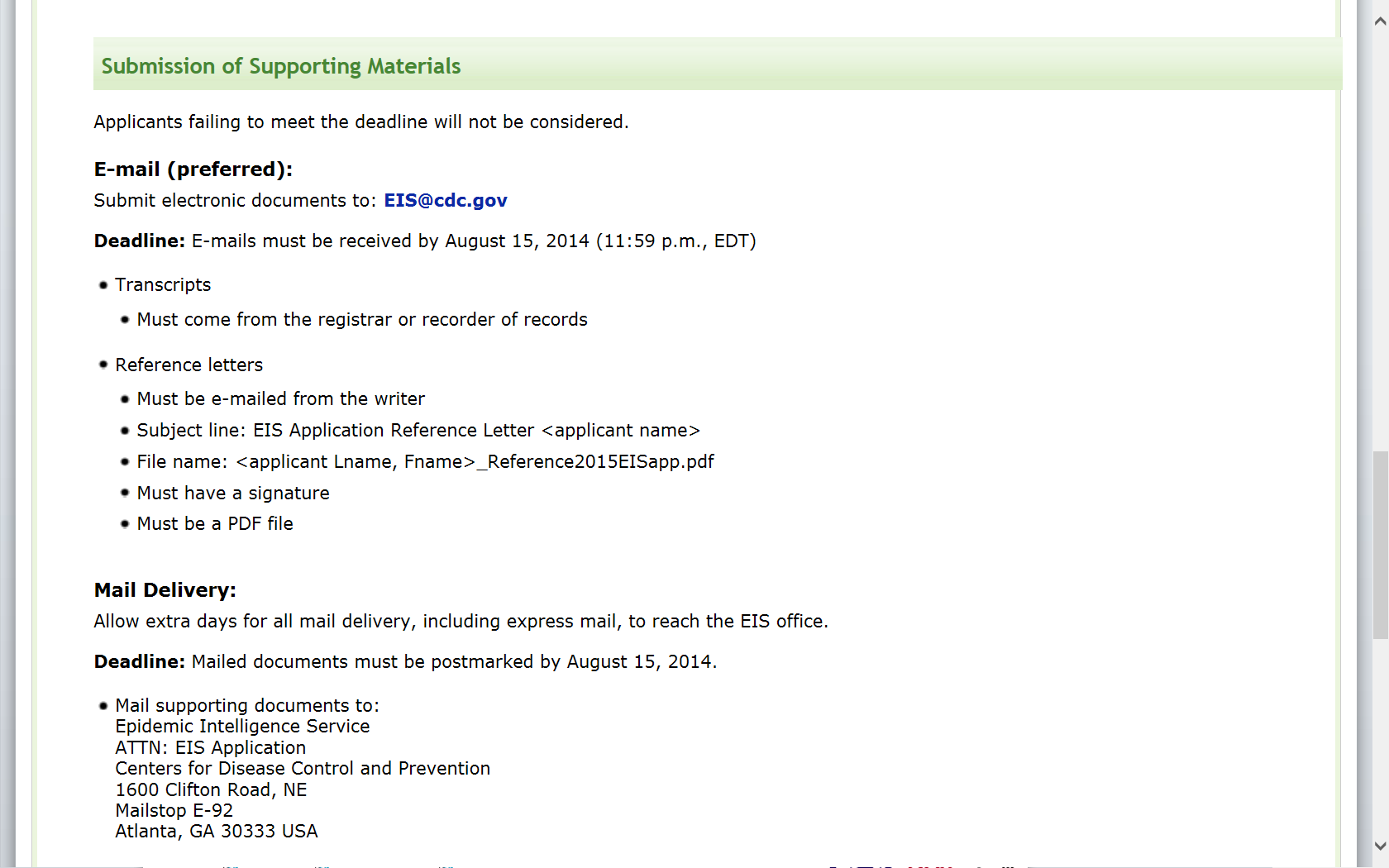Click the E-mail (preferred) heading
Viewport: 1389px width, 868px height.
coord(193,169)
